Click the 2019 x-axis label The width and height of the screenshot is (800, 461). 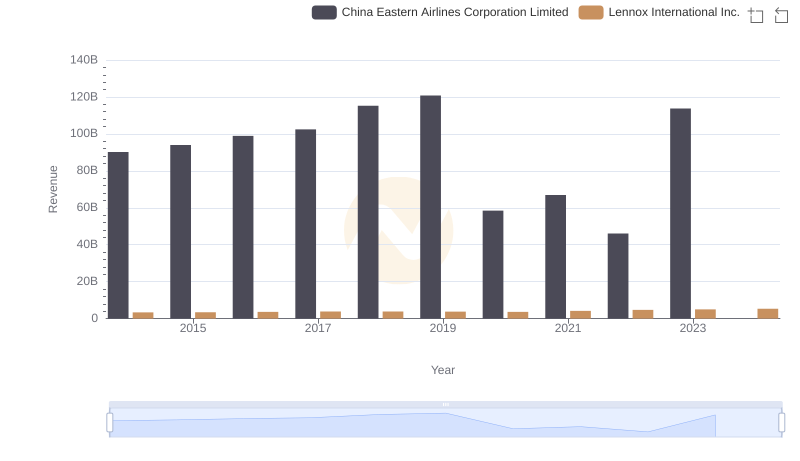443,328
